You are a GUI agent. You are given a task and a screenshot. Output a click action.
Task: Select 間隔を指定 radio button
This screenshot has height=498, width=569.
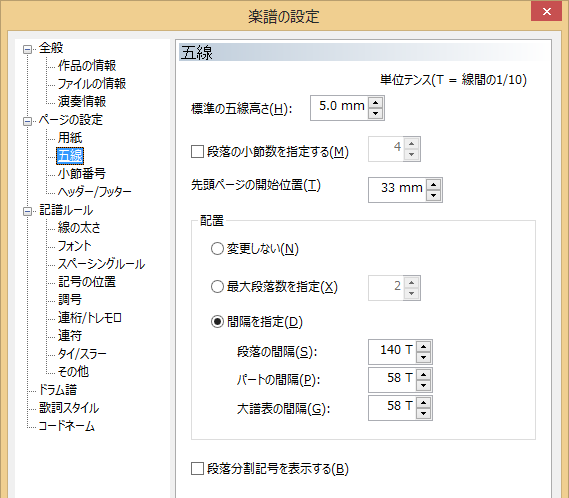[x=217, y=322]
